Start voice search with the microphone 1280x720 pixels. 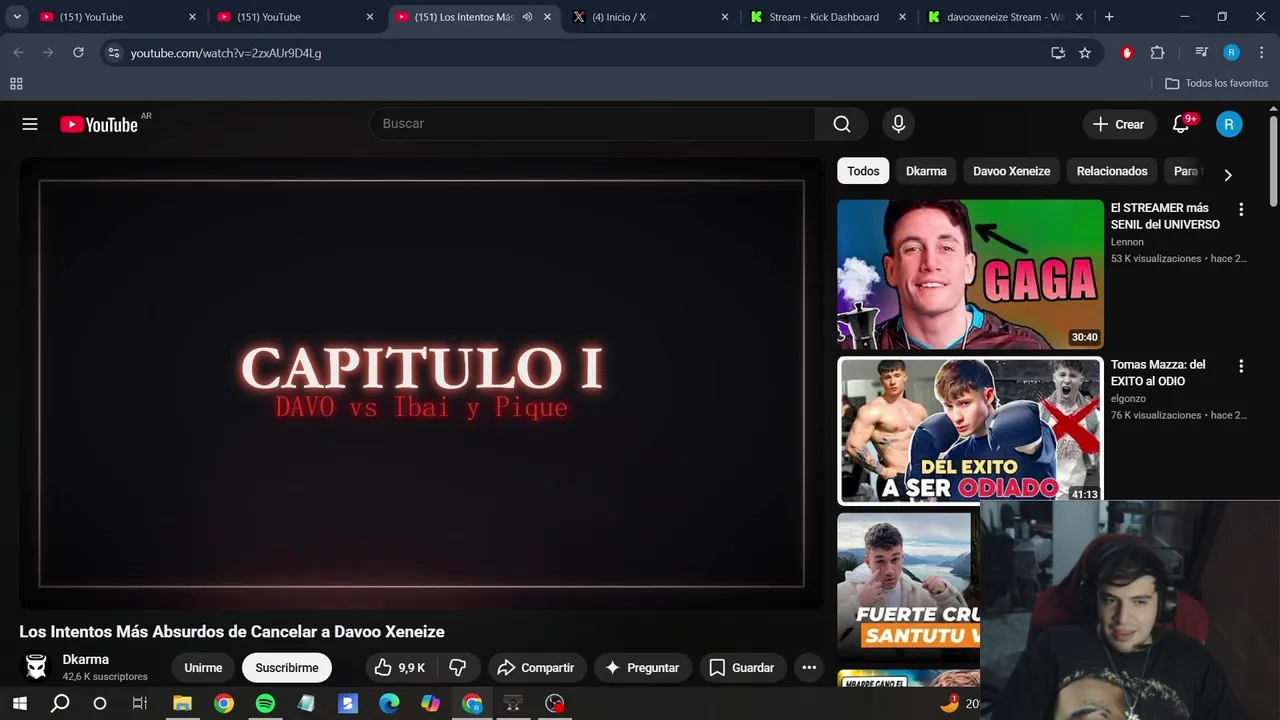pyautogui.click(x=898, y=124)
